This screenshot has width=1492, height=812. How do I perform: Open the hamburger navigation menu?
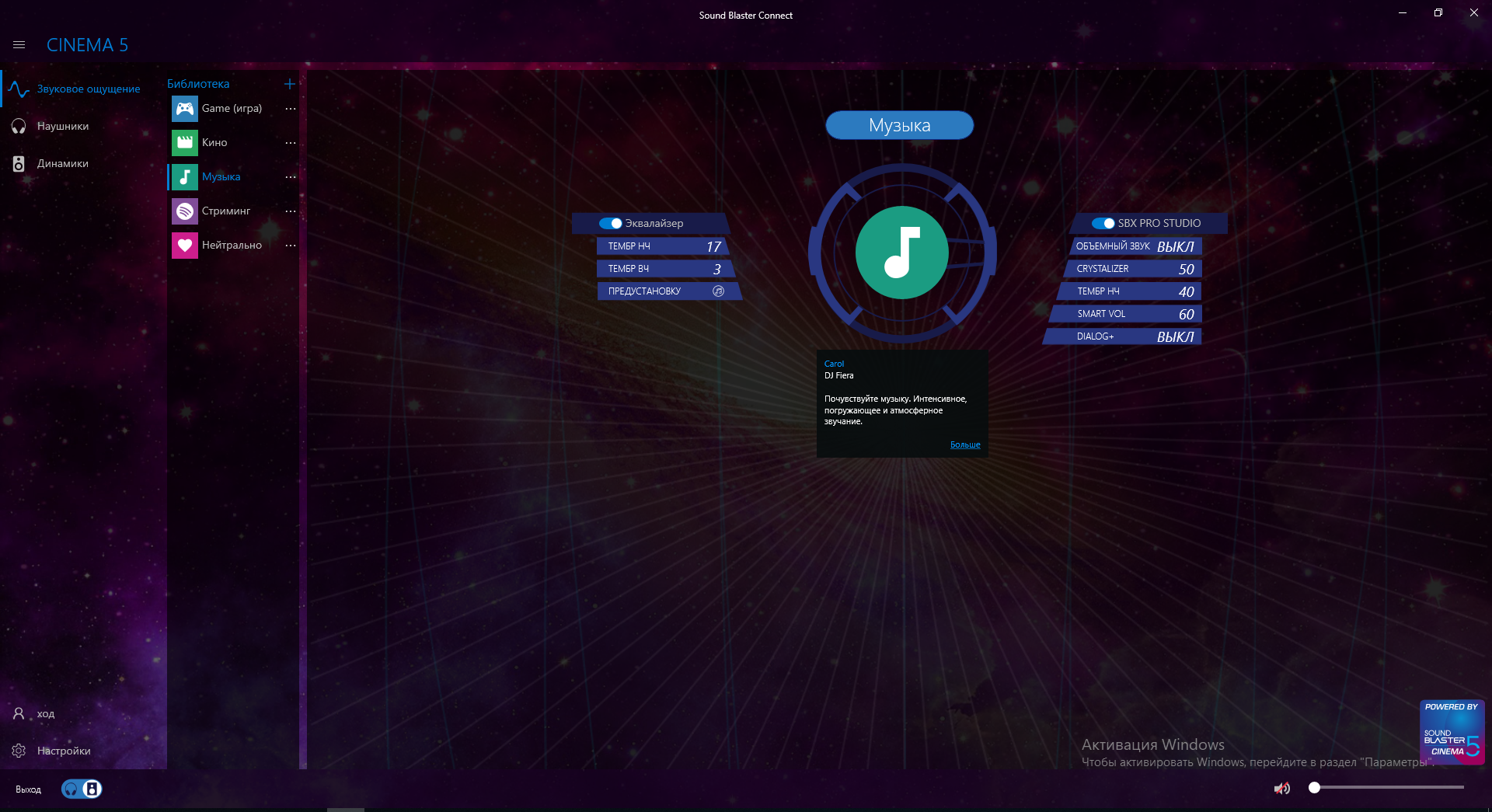19,45
